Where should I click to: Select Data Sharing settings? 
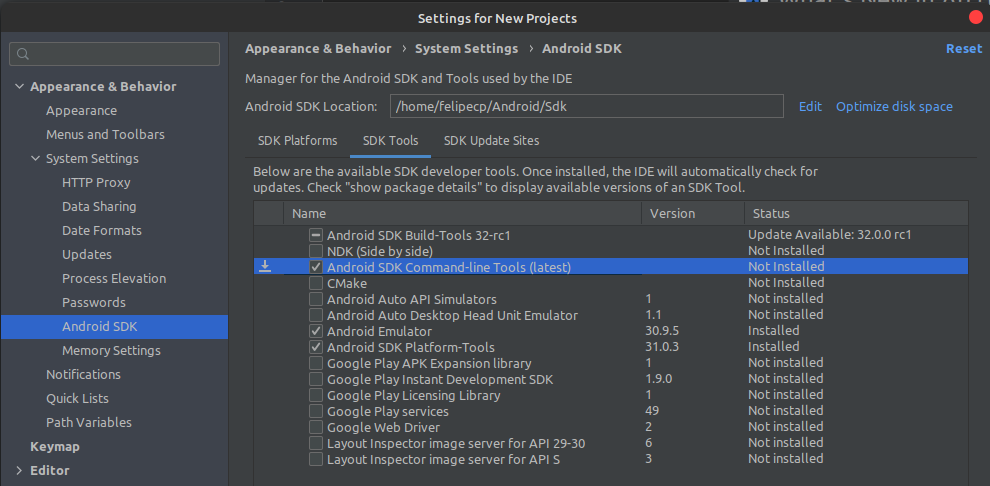(x=99, y=206)
